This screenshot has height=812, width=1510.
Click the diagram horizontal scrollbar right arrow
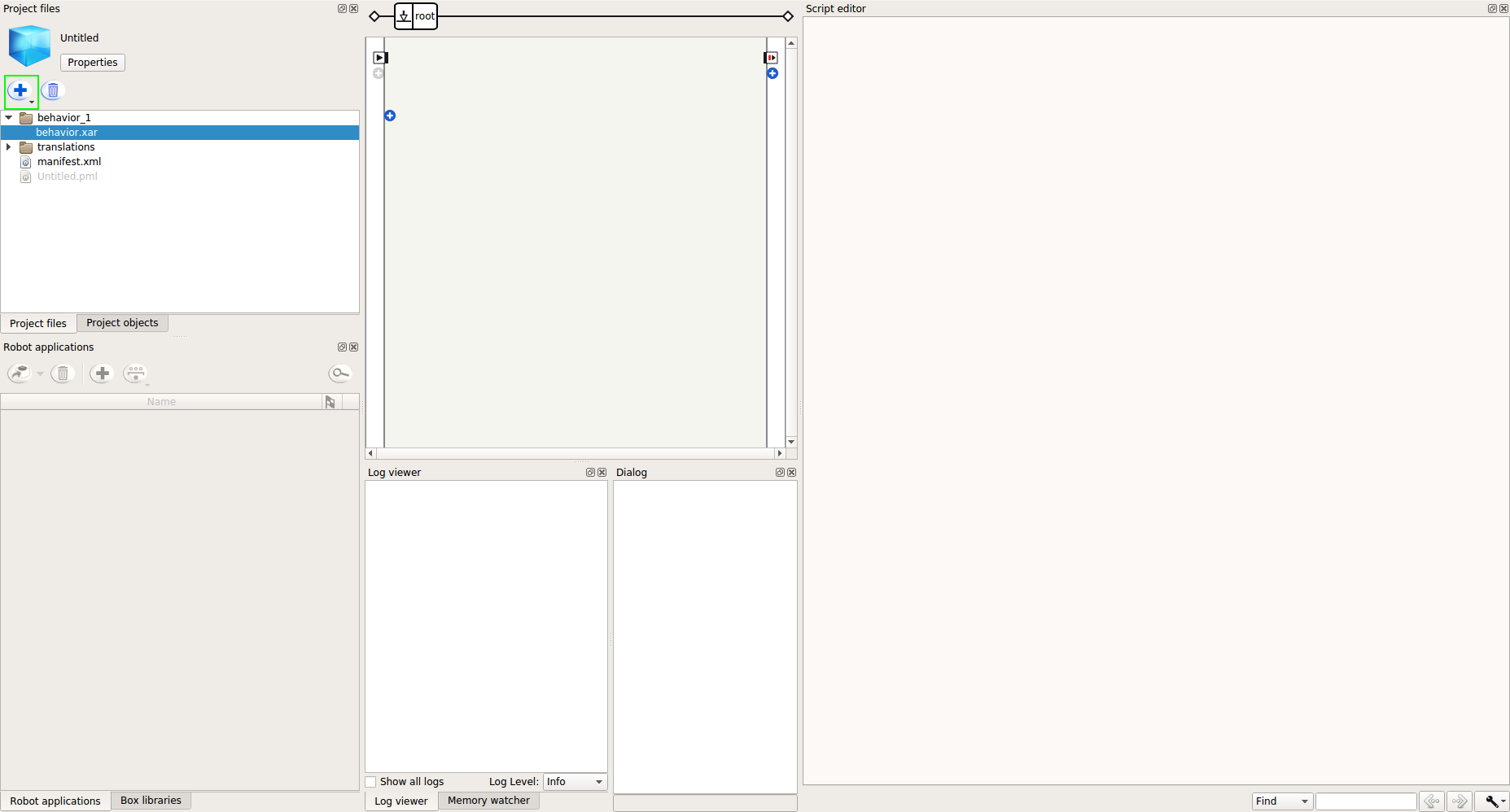(780, 453)
